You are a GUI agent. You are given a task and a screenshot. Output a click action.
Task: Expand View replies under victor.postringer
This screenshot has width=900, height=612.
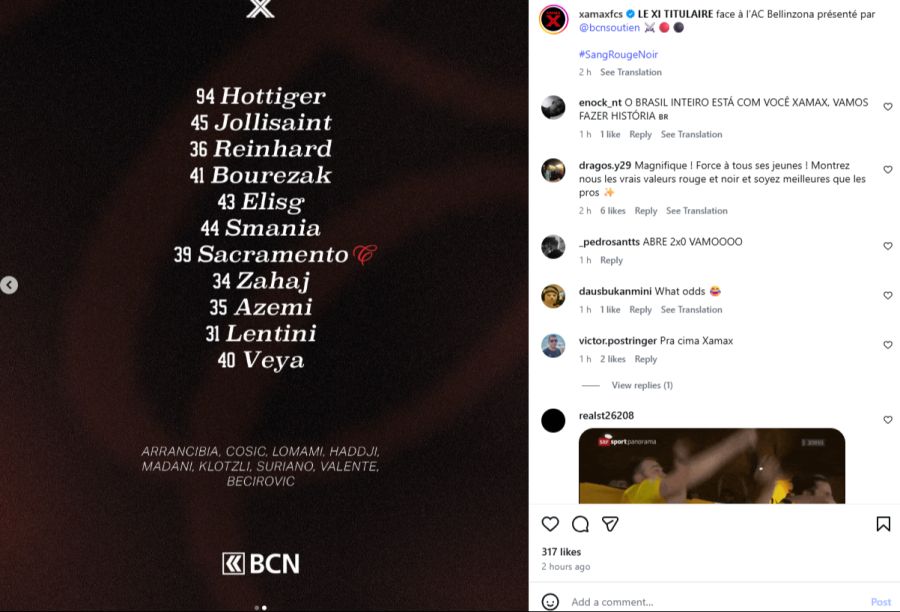point(641,385)
